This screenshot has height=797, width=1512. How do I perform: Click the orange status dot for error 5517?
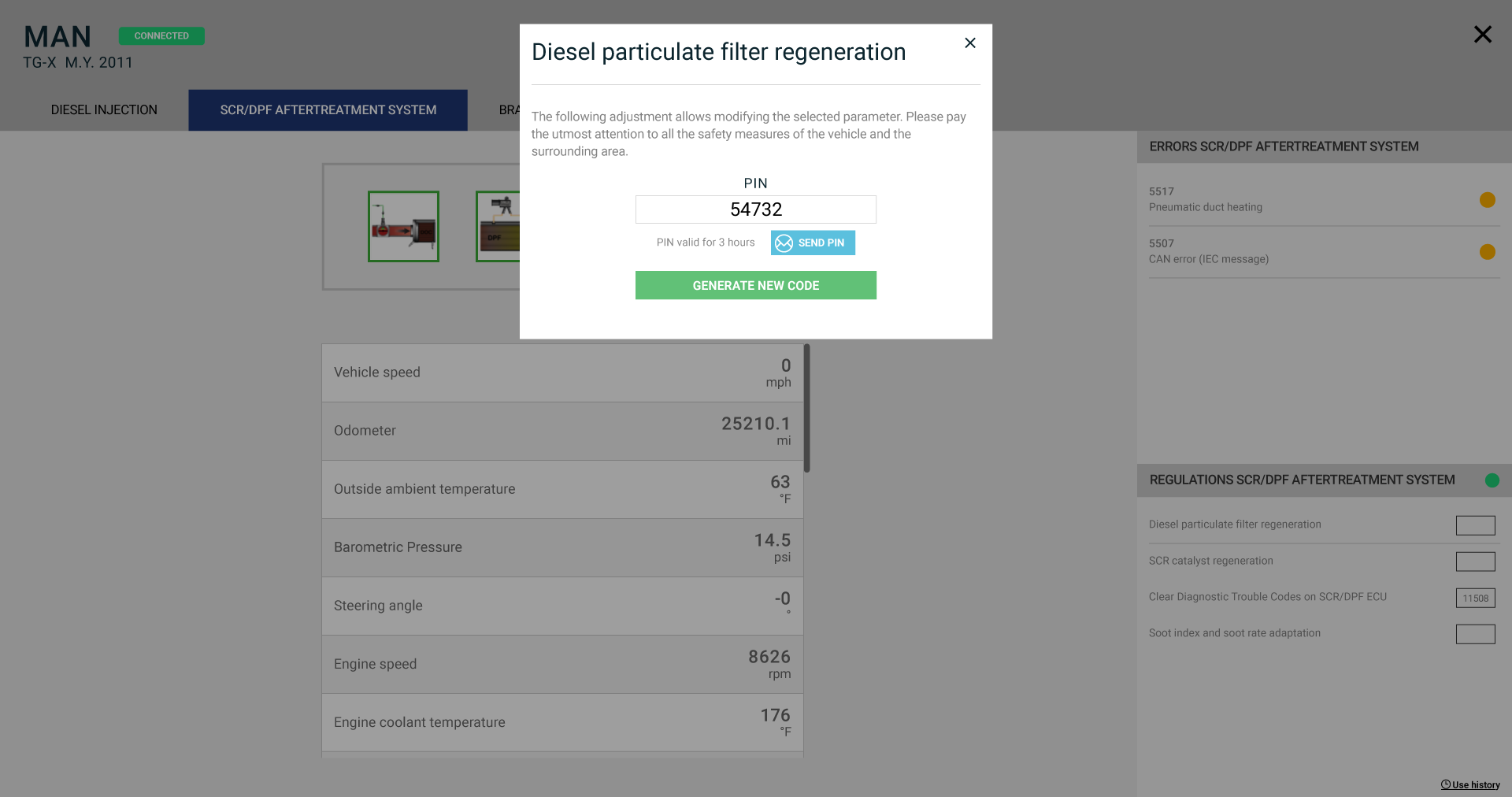pyautogui.click(x=1488, y=200)
